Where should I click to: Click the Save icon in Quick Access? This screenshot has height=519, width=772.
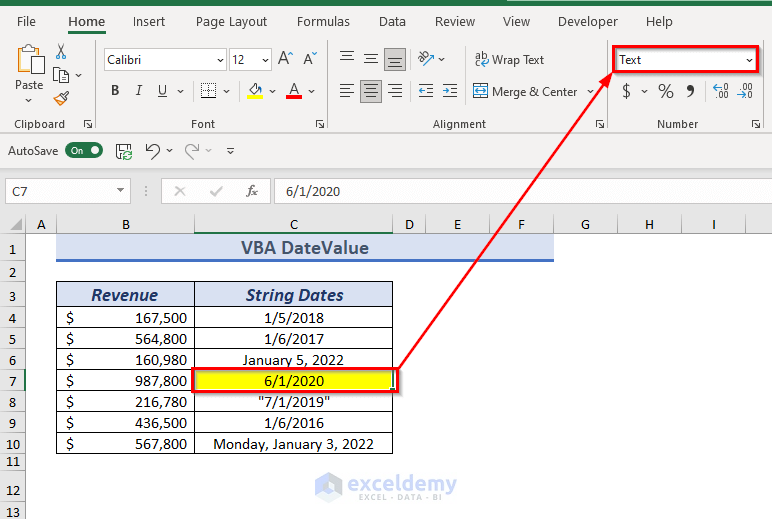(x=124, y=151)
